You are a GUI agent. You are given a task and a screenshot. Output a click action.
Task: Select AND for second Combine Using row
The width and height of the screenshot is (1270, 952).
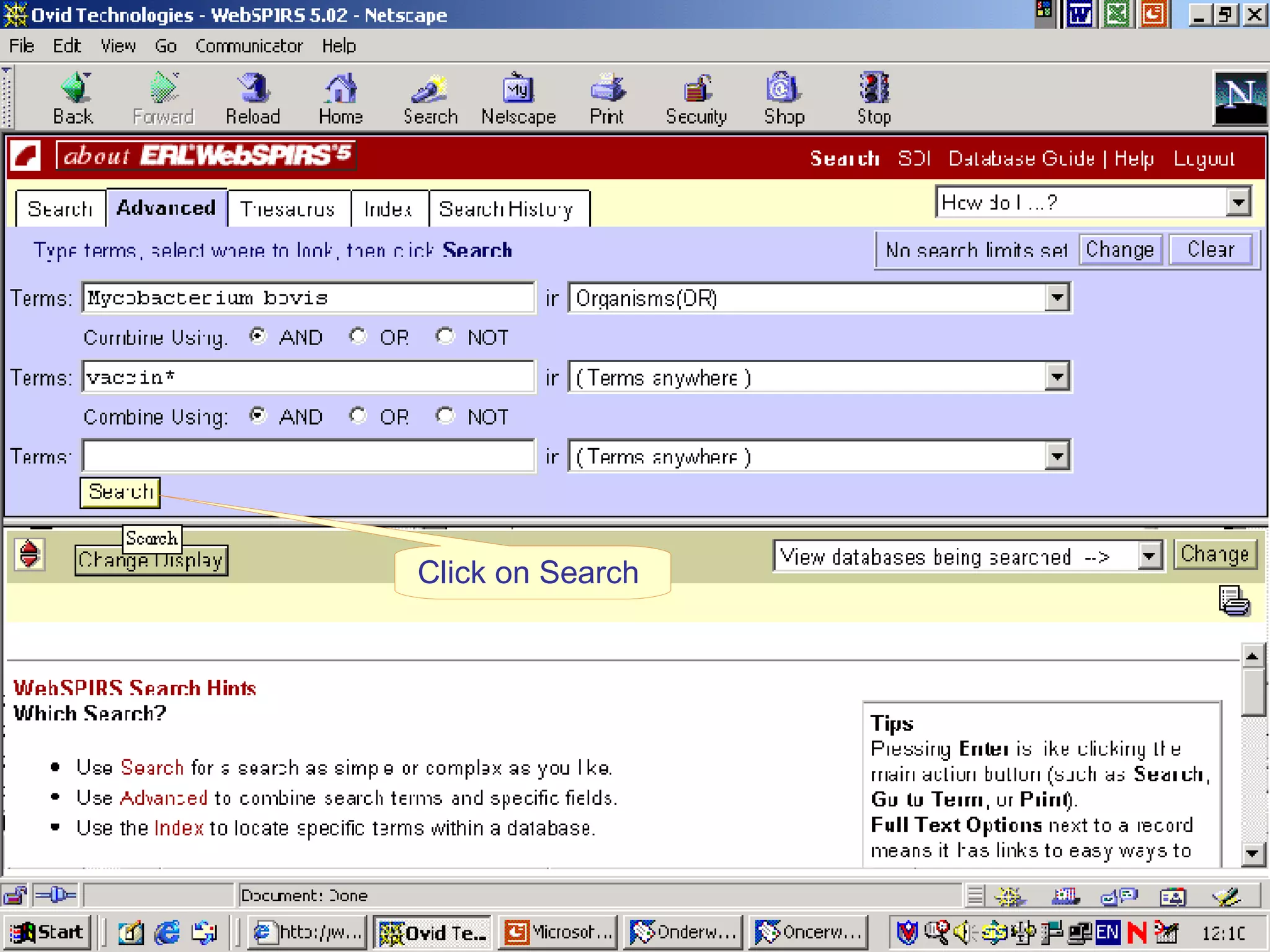(x=257, y=415)
